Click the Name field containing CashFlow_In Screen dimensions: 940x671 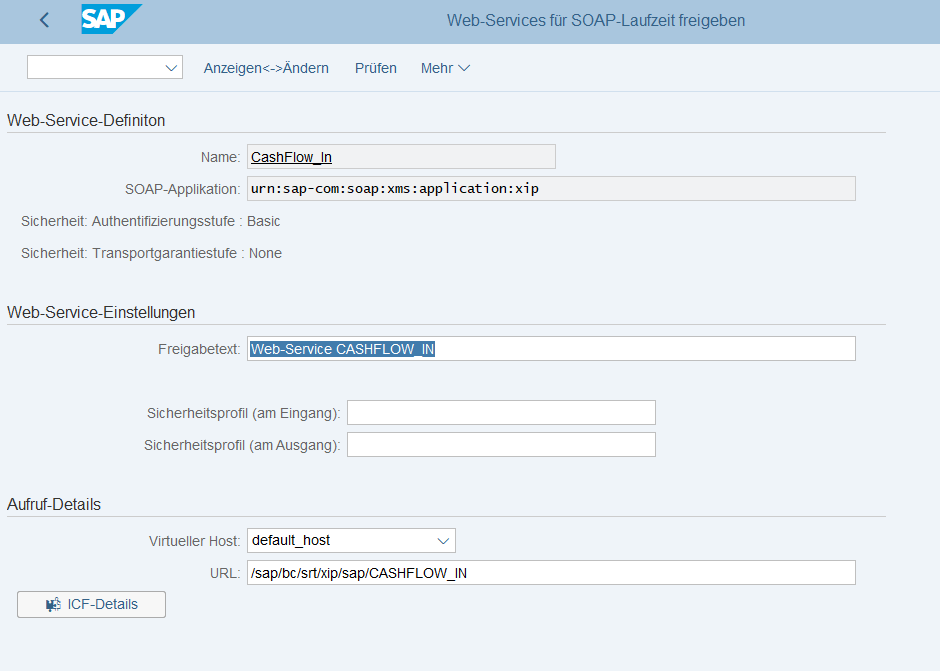coord(401,157)
